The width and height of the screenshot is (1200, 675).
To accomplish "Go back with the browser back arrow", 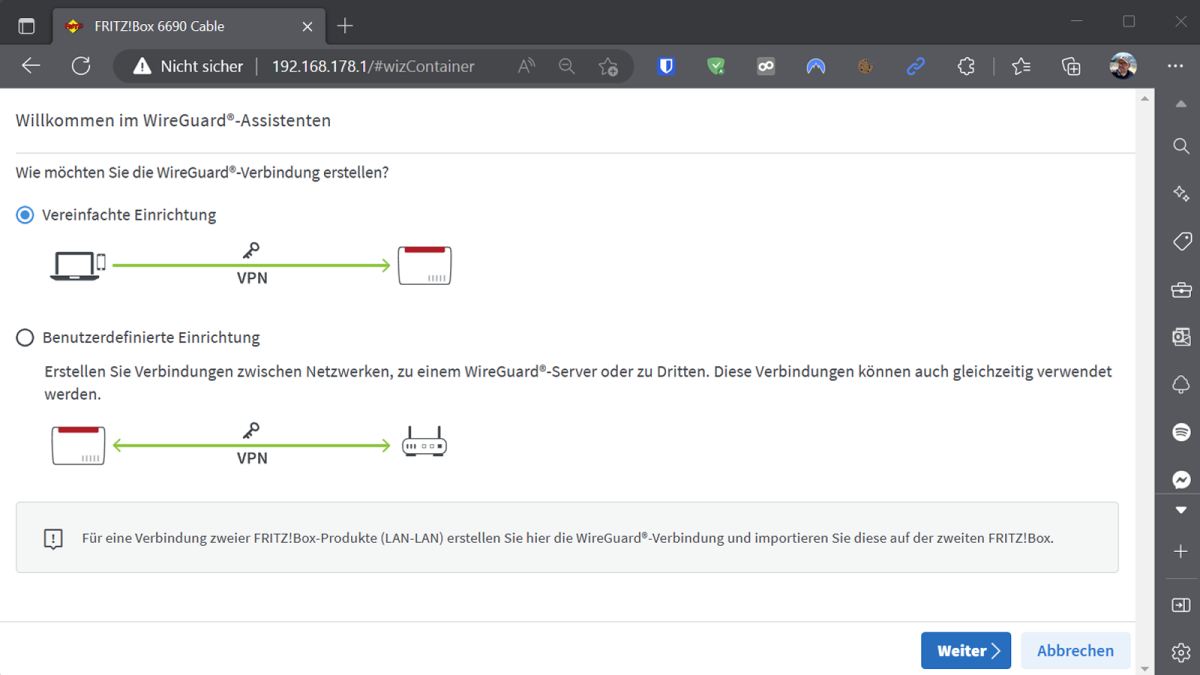I will coord(31,66).
